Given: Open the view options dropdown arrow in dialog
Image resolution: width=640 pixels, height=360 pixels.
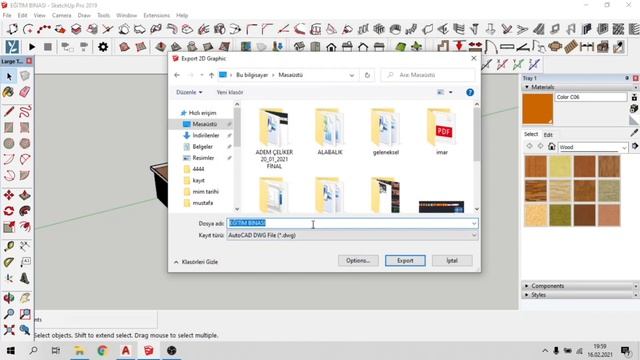Looking at the screenshot, I should pos(451,92).
